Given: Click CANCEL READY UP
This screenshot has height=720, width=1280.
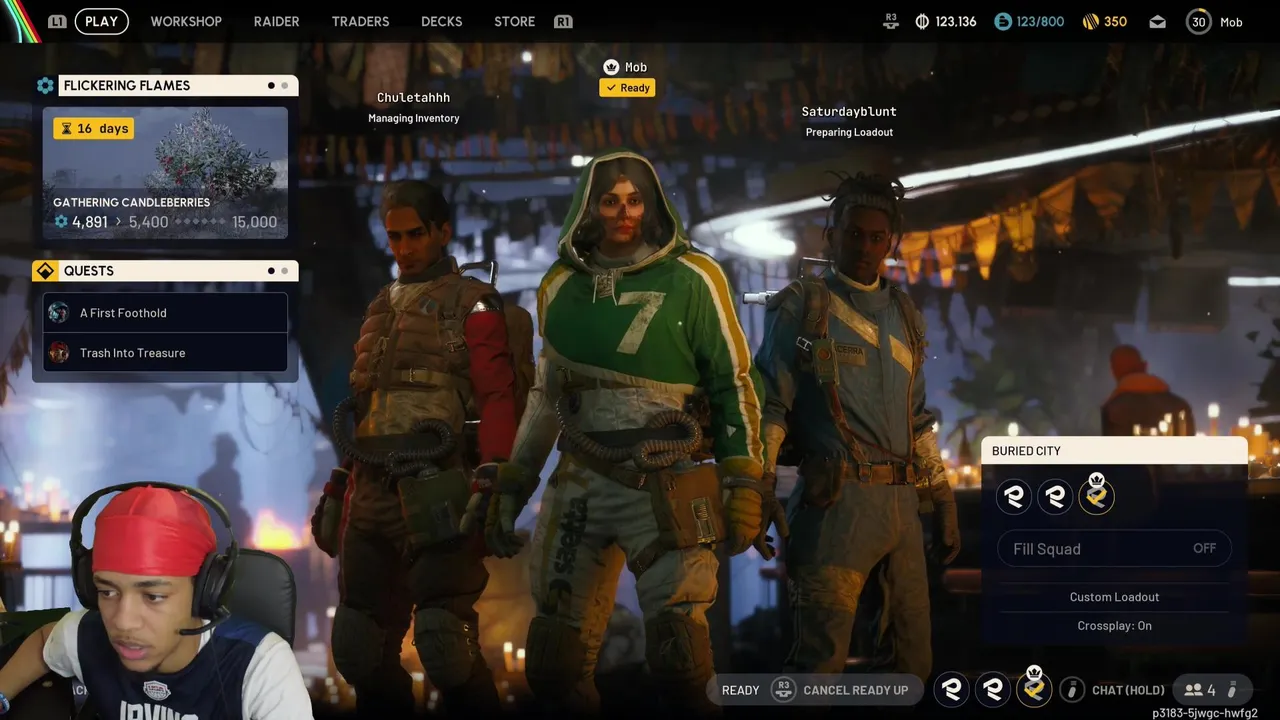Looking at the screenshot, I should 855,690.
